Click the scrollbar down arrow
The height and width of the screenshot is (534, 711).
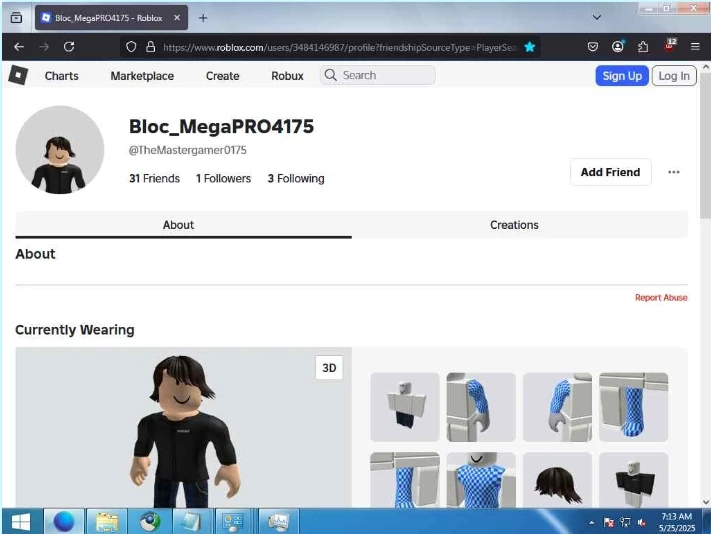pos(705,502)
